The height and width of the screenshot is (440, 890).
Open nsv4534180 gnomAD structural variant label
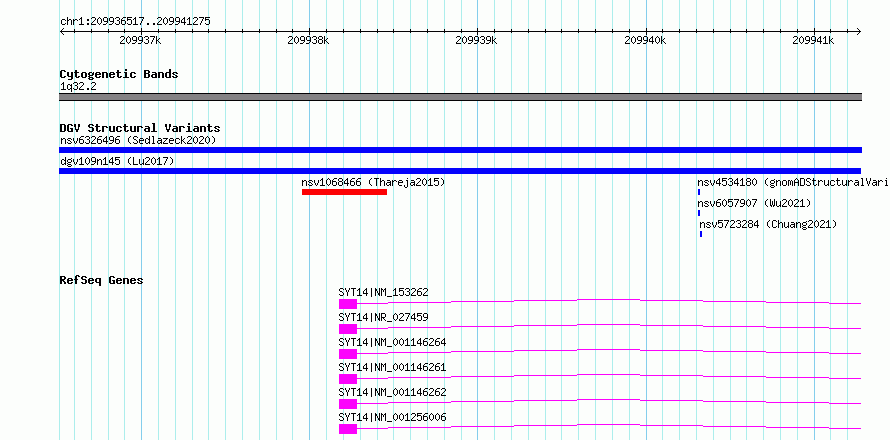click(793, 182)
